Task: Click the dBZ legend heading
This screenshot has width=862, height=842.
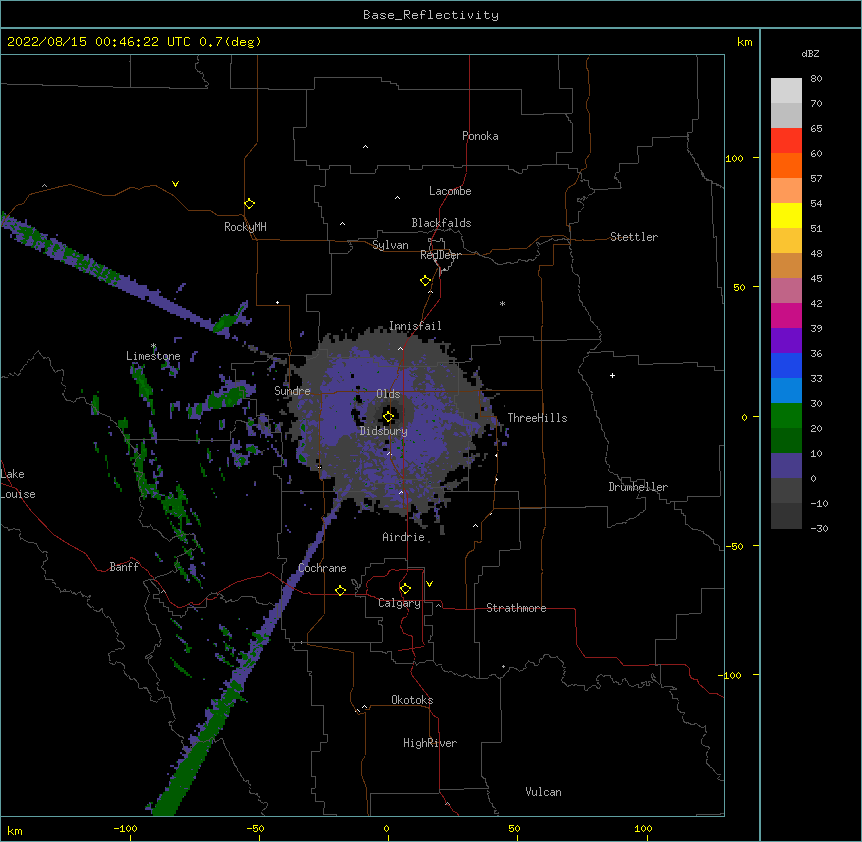Action: [810, 53]
